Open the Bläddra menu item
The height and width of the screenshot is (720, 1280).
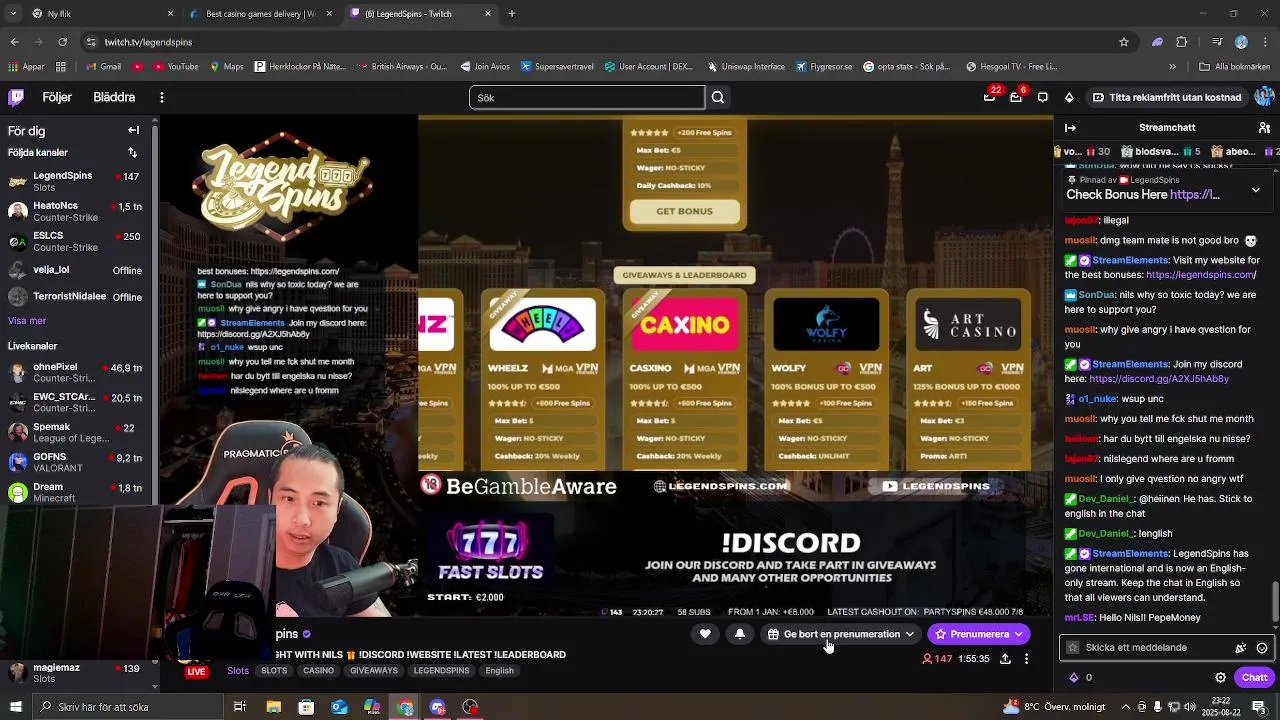tap(114, 97)
